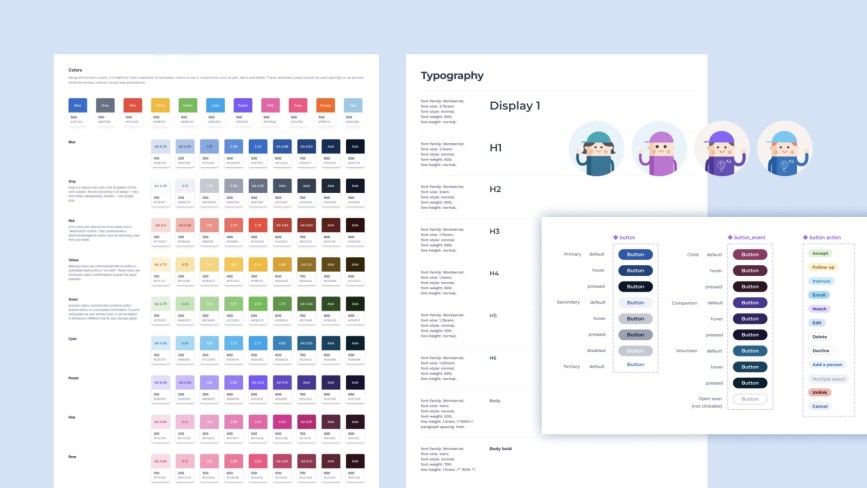Pick the primary Gray swatch in top row
This screenshot has width=867, height=488.
(x=105, y=104)
